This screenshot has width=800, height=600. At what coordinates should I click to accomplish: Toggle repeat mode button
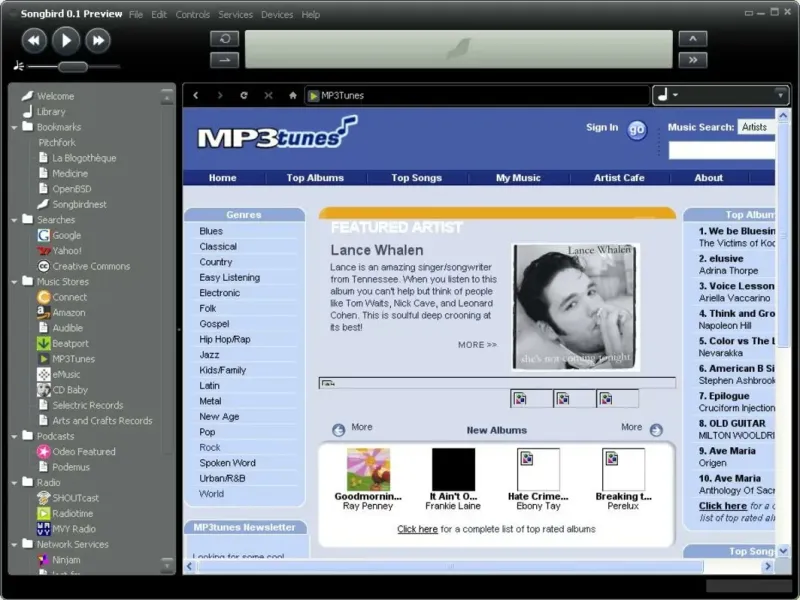[224, 39]
